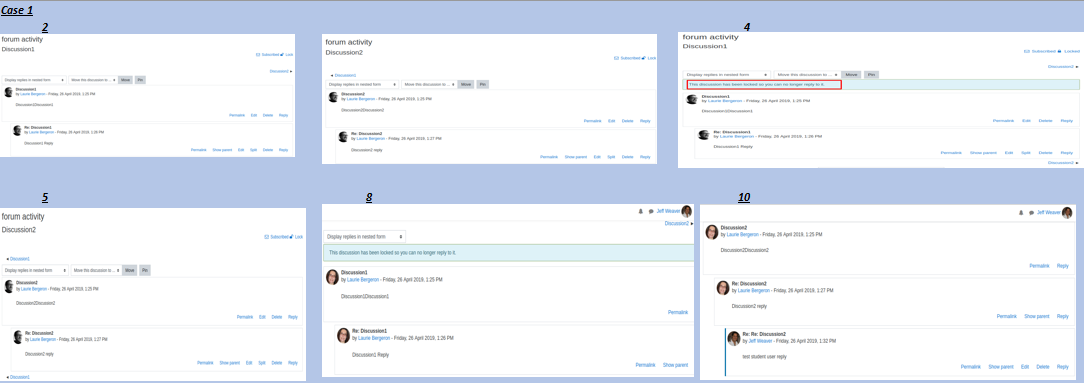Click the avatar on screenshot 8's Re: Discussion1 post

(343, 335)
